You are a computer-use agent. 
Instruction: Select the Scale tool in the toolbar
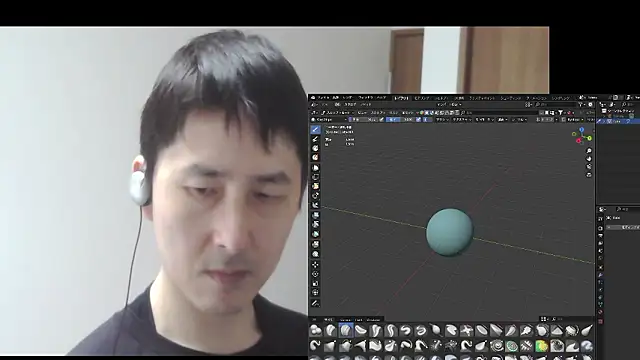click(315, 283)
